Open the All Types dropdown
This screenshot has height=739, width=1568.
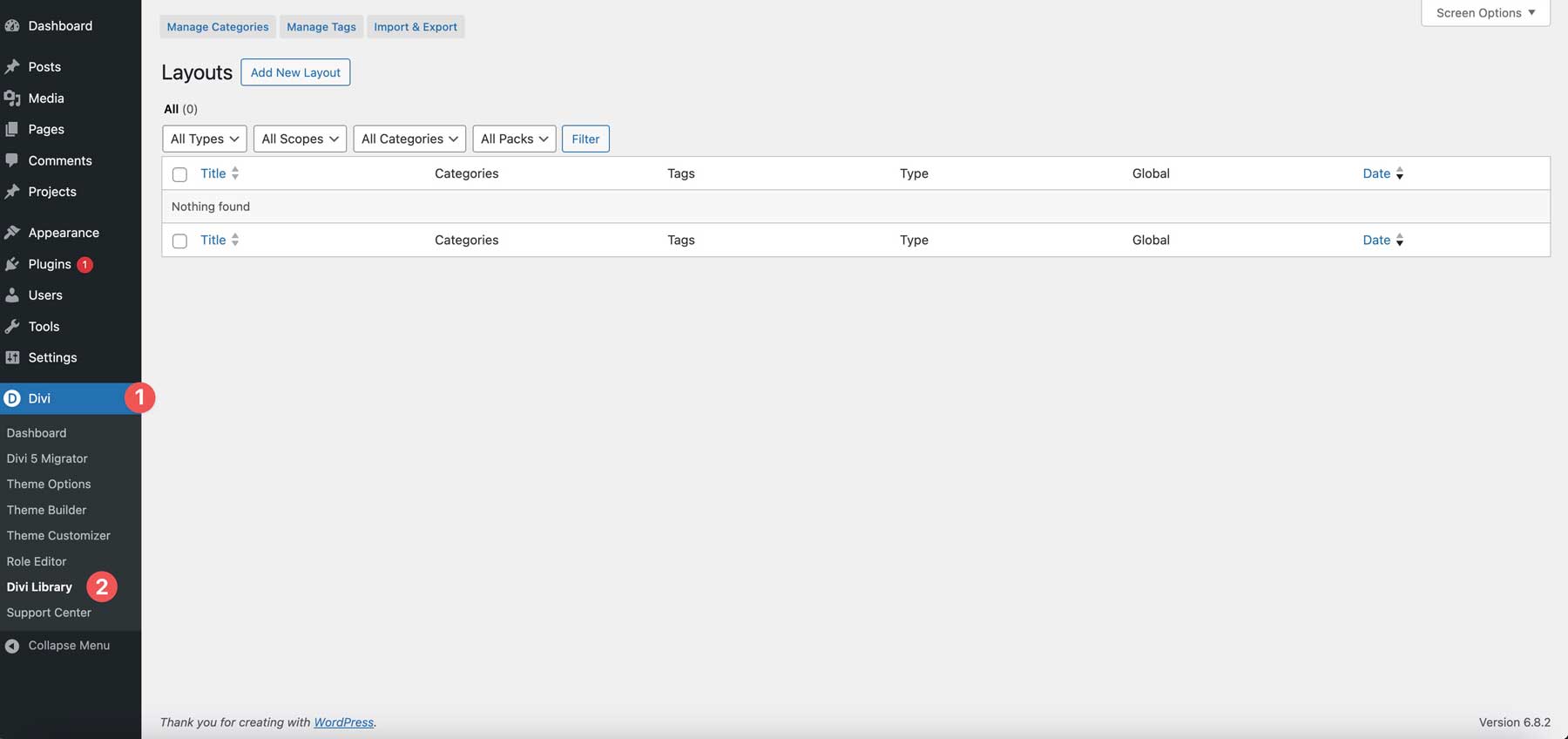pyautogui.click(x=204, y=139)
